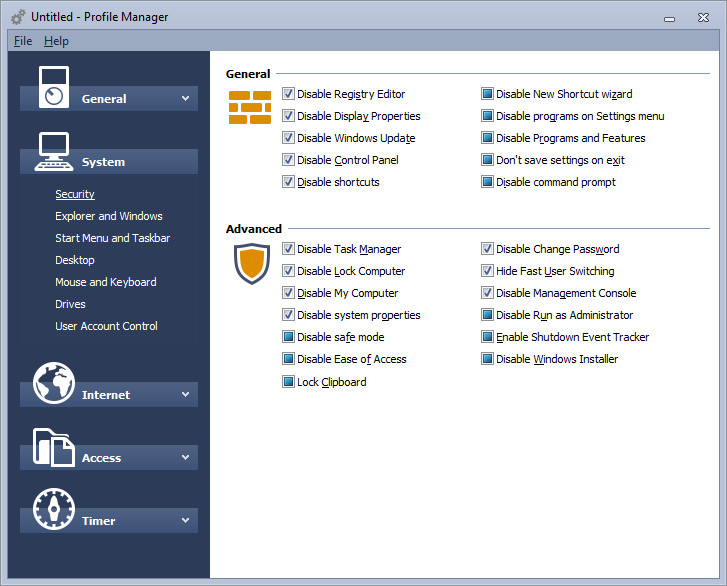Uncheck Disable Registry Editor
This screenshot has height=586, width=727.
288,94
